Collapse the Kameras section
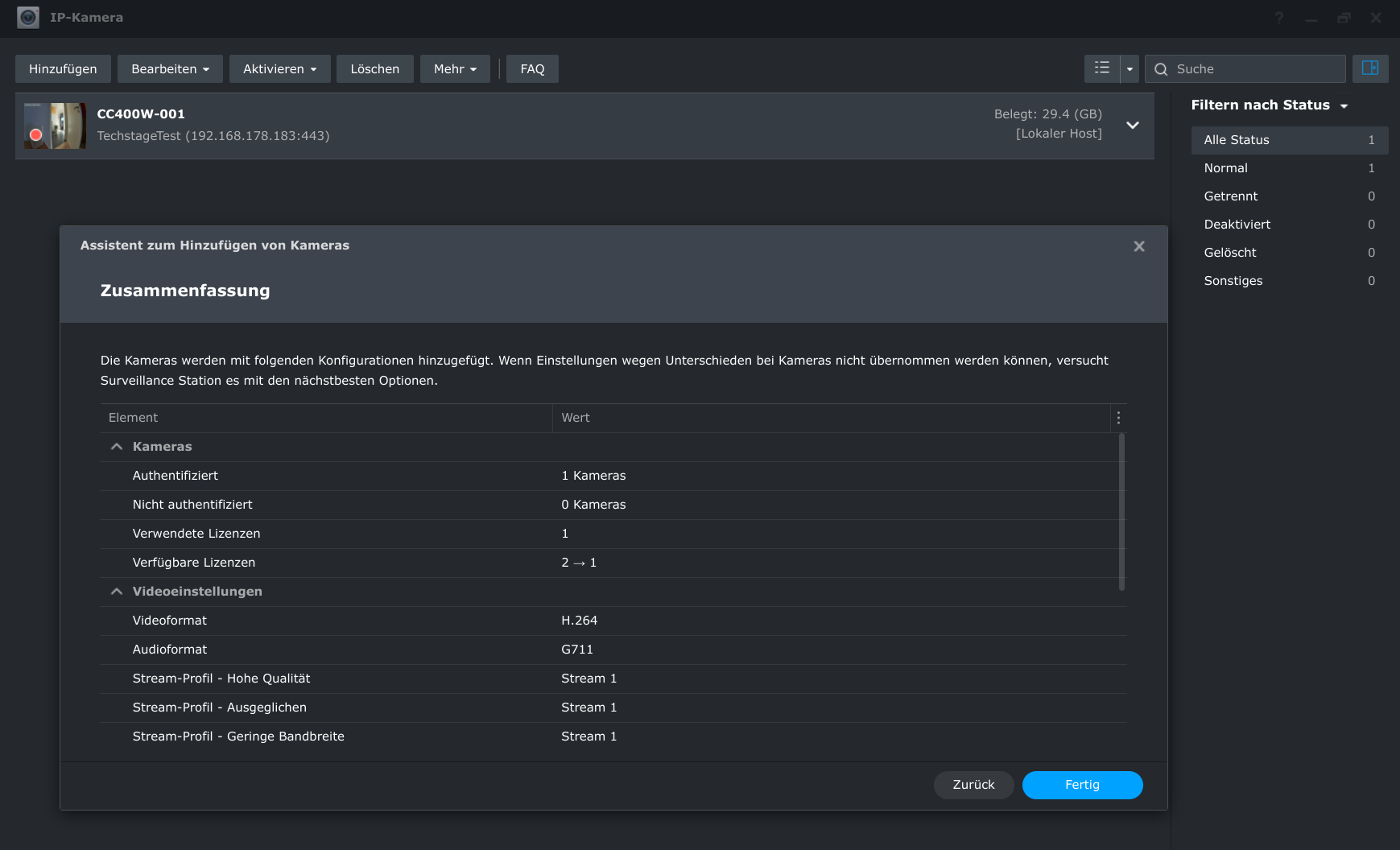This screenshot has height=850, width=1400. 117,447
